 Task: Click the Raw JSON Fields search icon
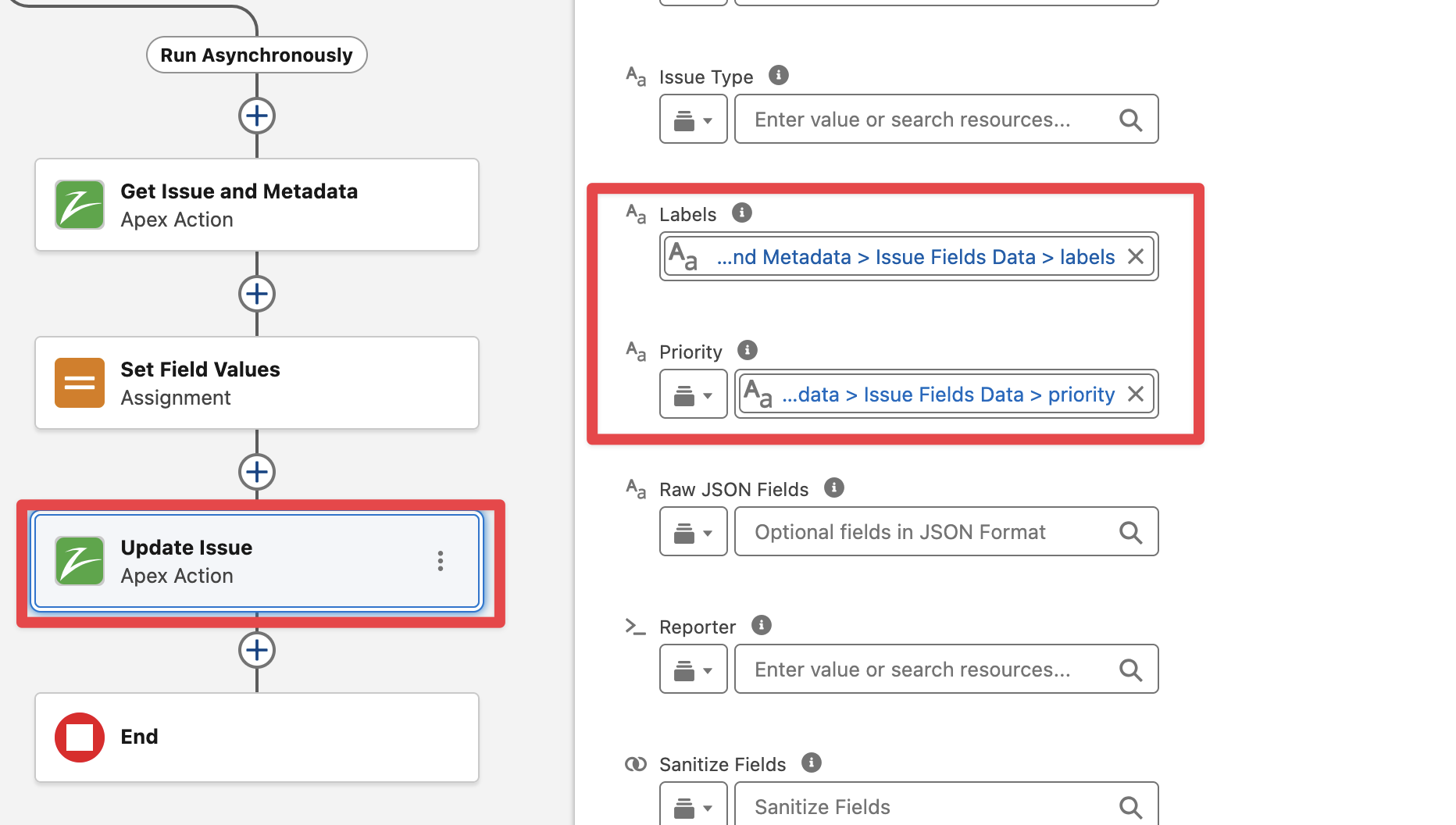coord(1130,532)
